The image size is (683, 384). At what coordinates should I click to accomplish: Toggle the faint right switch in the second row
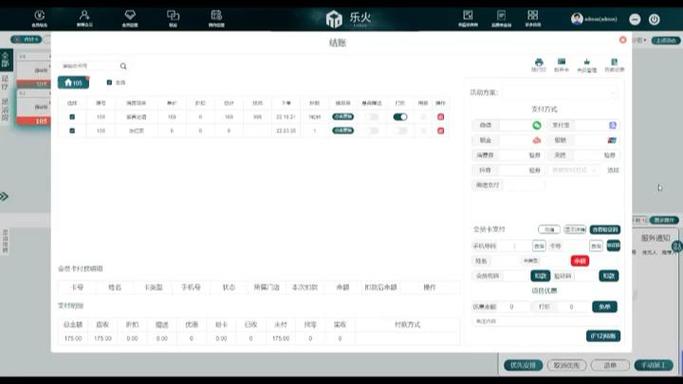coord(400,131)
